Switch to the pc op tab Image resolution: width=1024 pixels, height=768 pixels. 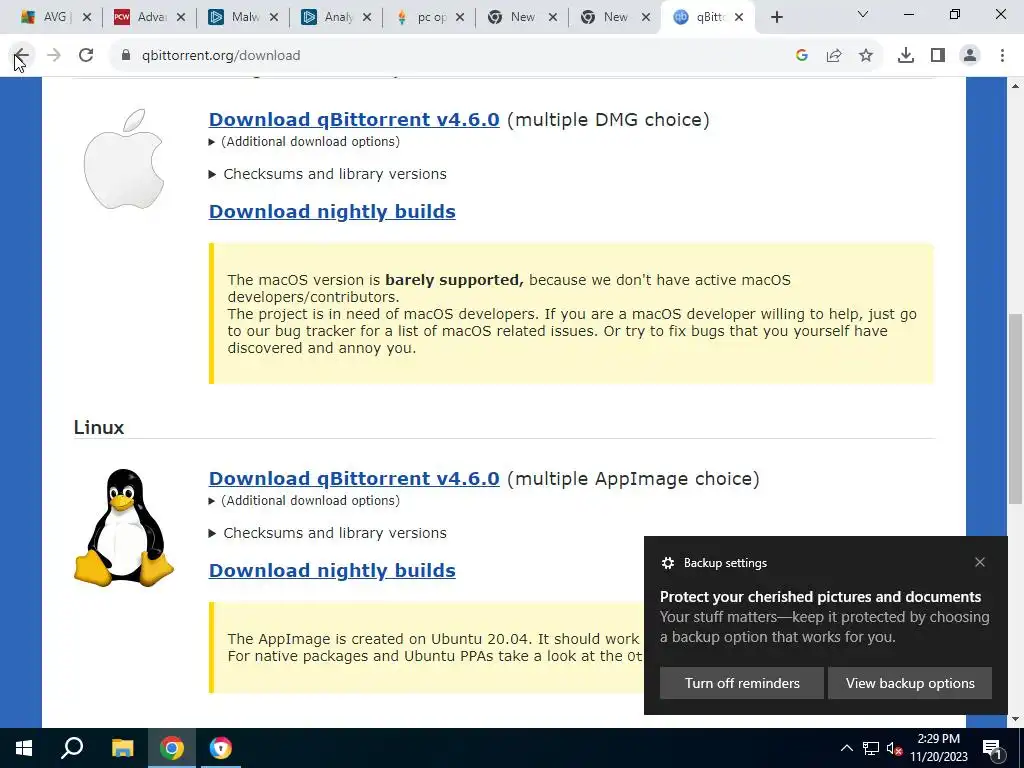(x=428, y=18)
